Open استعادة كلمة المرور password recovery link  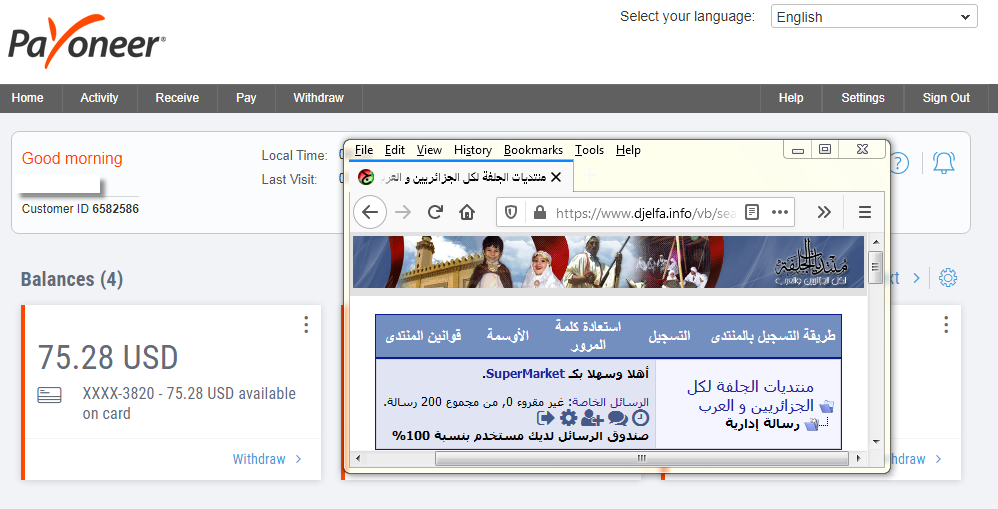coord(587,335)
